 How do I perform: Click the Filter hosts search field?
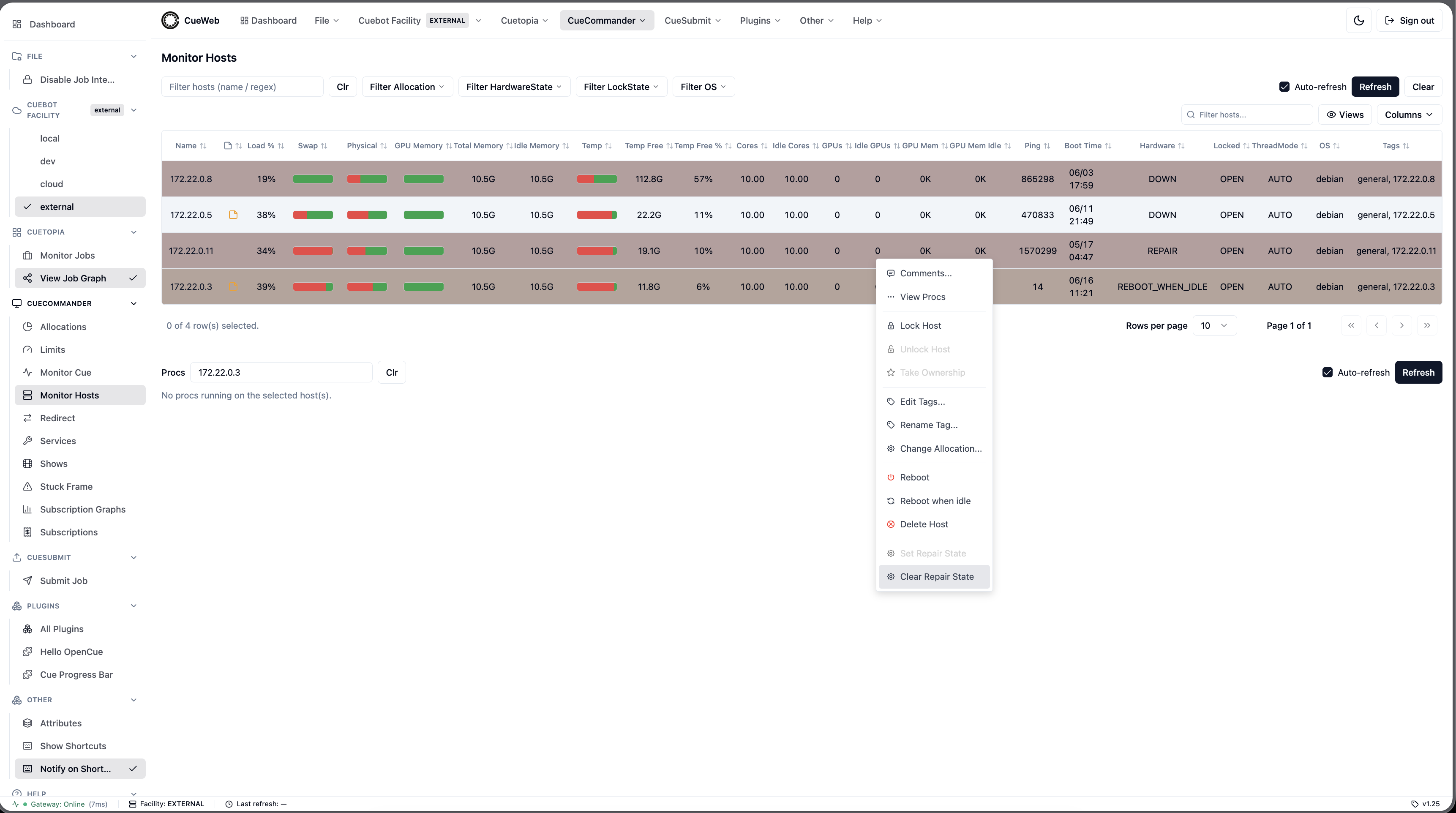pyautogui.click(x=1247, y=115)
